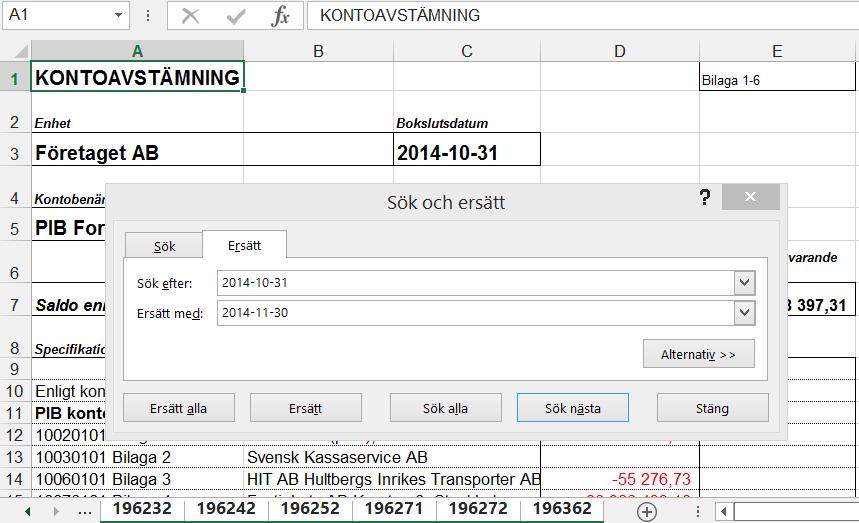This screenshot has width=859, height=523.
Task: Click the Sök alla button
Action: click(445, 408)
